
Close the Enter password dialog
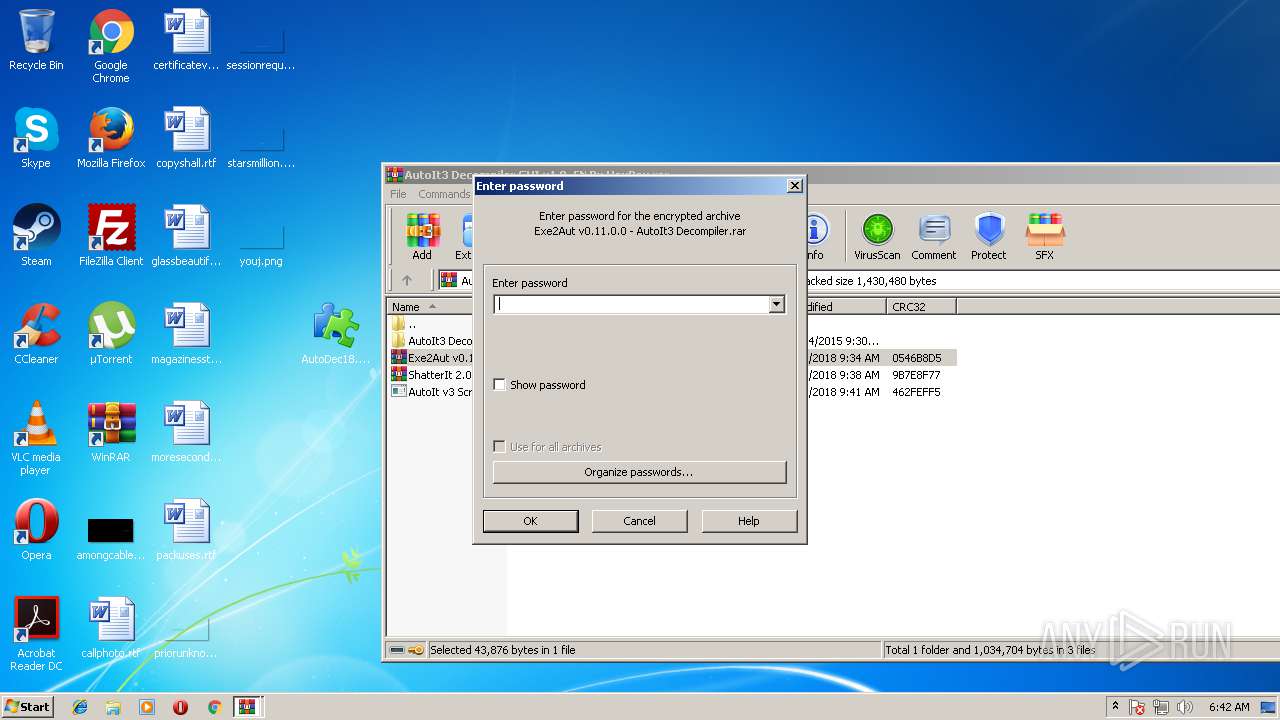794,186
